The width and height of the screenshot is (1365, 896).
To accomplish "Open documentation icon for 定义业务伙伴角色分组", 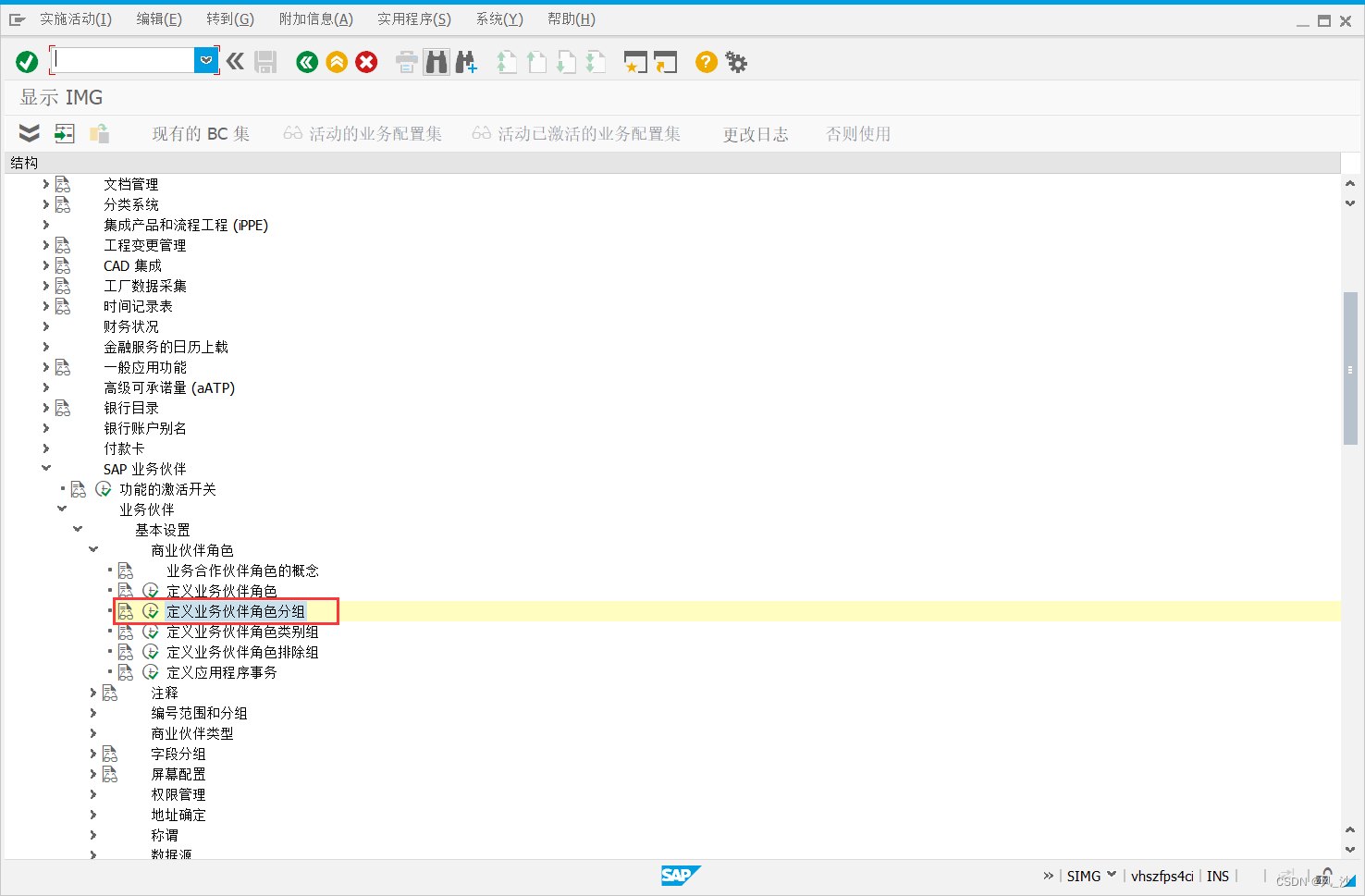I will tap(126, 611).
